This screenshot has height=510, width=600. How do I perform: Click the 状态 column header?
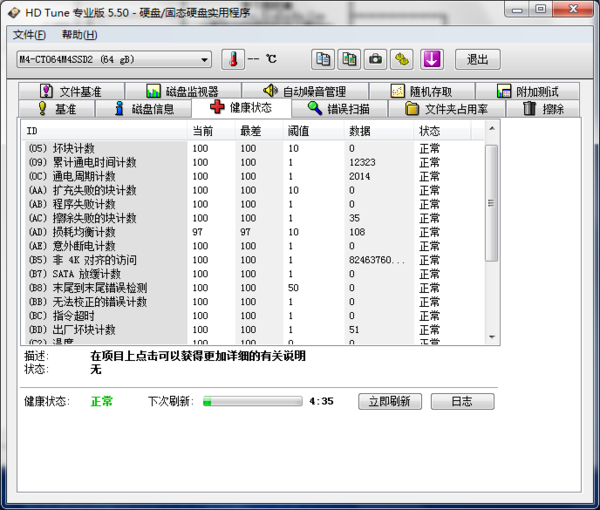442,131
